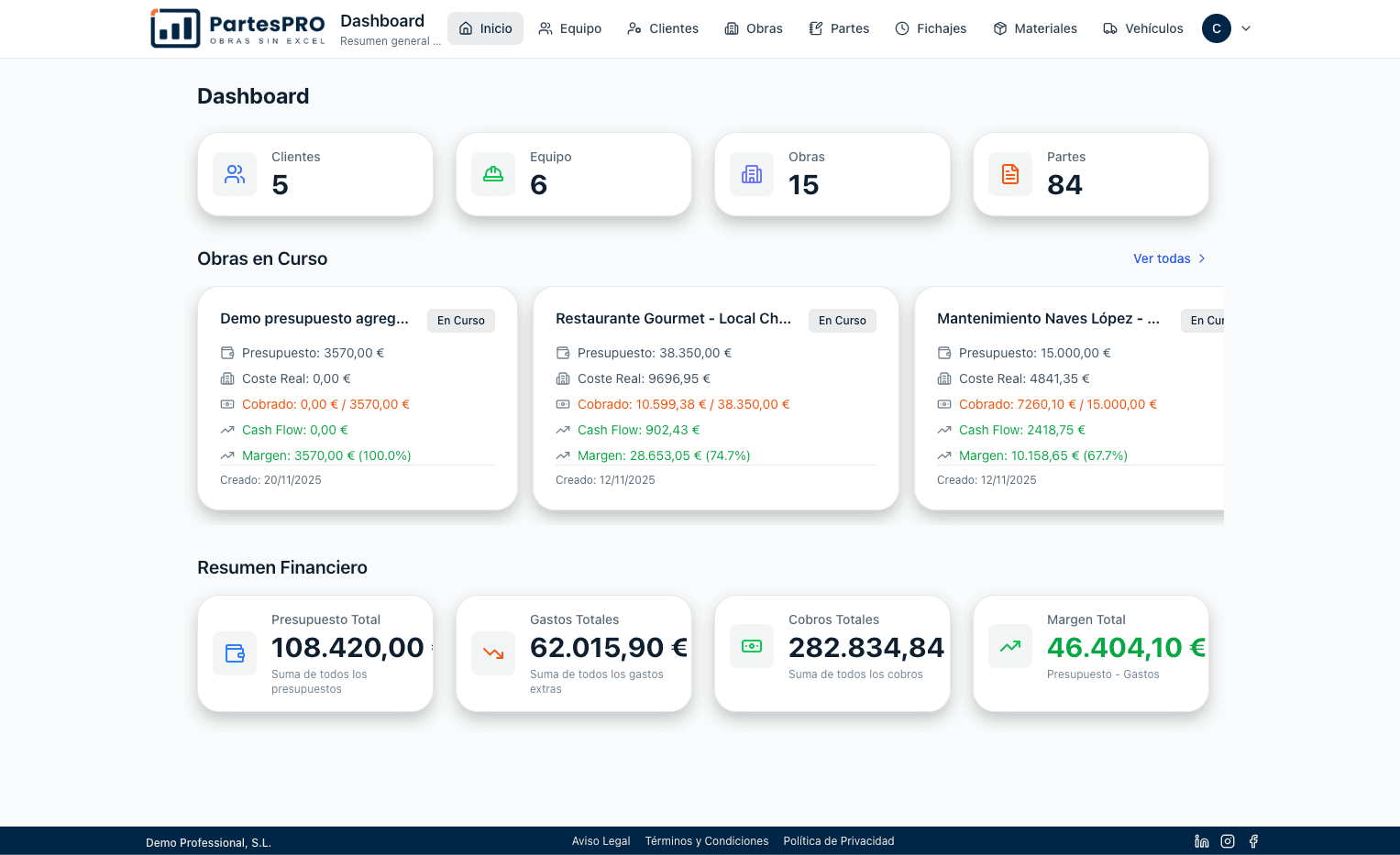Viewport: 1400px width, 855px height.
Task: Expand all works via the Ver todas chevron
Action: 1203,258
